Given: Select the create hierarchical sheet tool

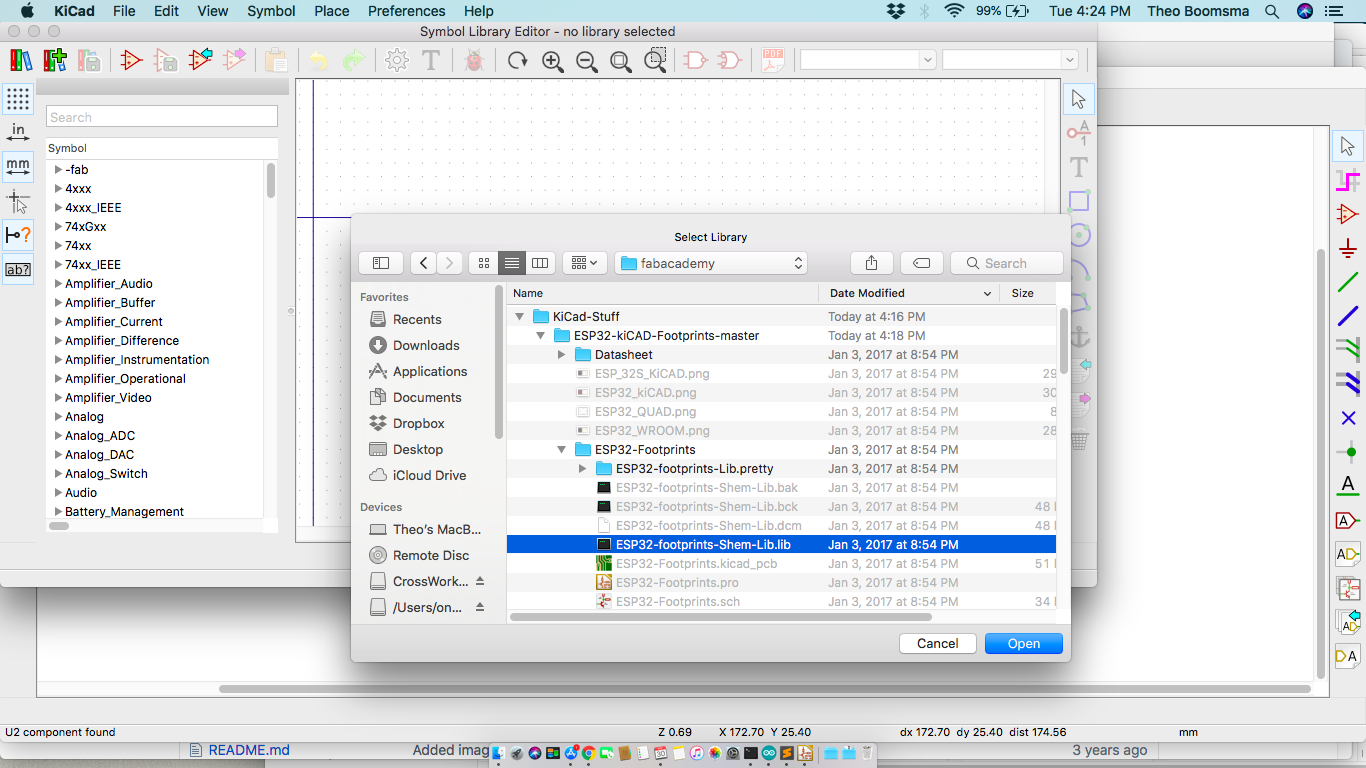Looking at the screenshot, I should (1348, 588).
